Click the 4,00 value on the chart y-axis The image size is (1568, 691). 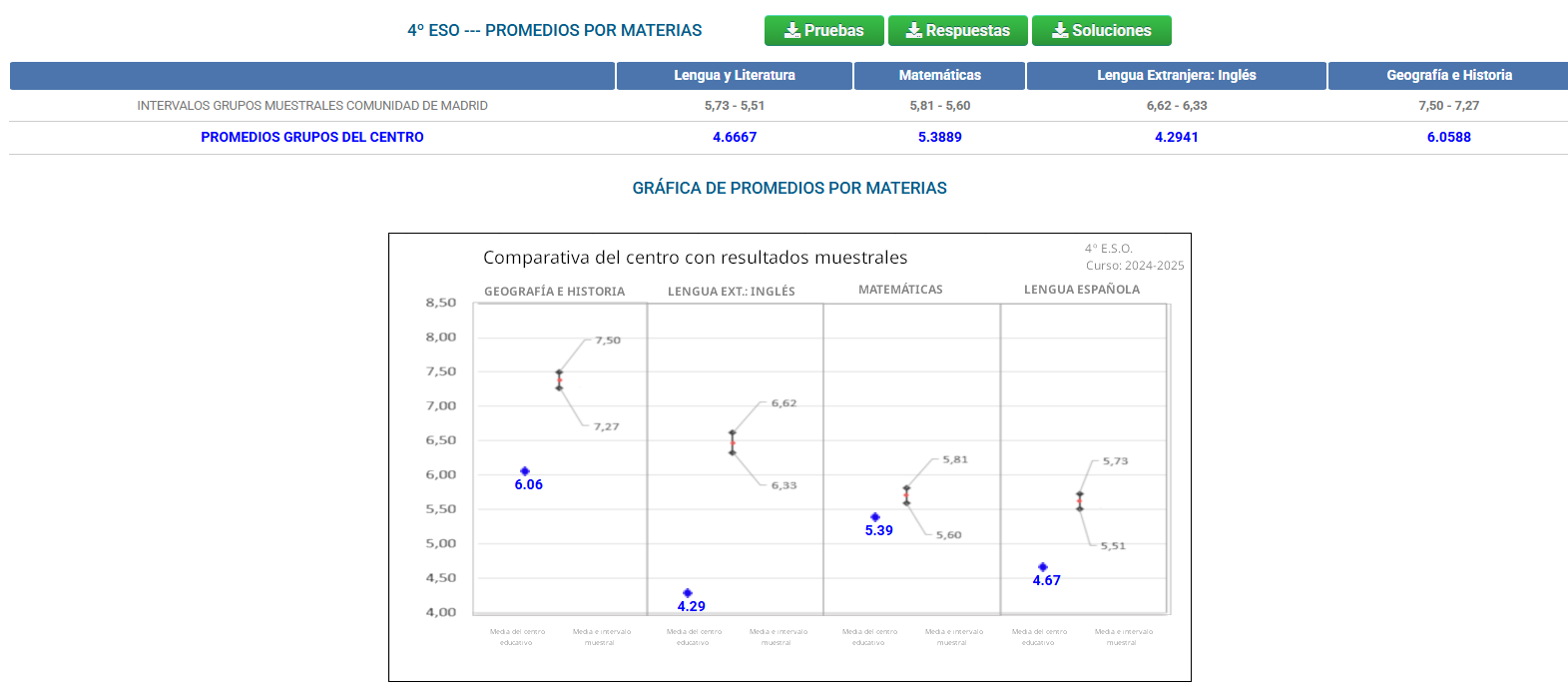click(x=441, y=612)
